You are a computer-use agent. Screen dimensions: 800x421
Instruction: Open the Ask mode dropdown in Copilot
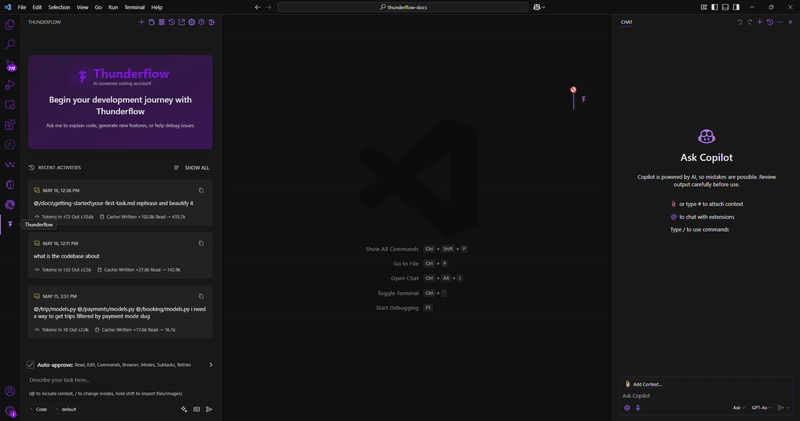click(739, 408)
